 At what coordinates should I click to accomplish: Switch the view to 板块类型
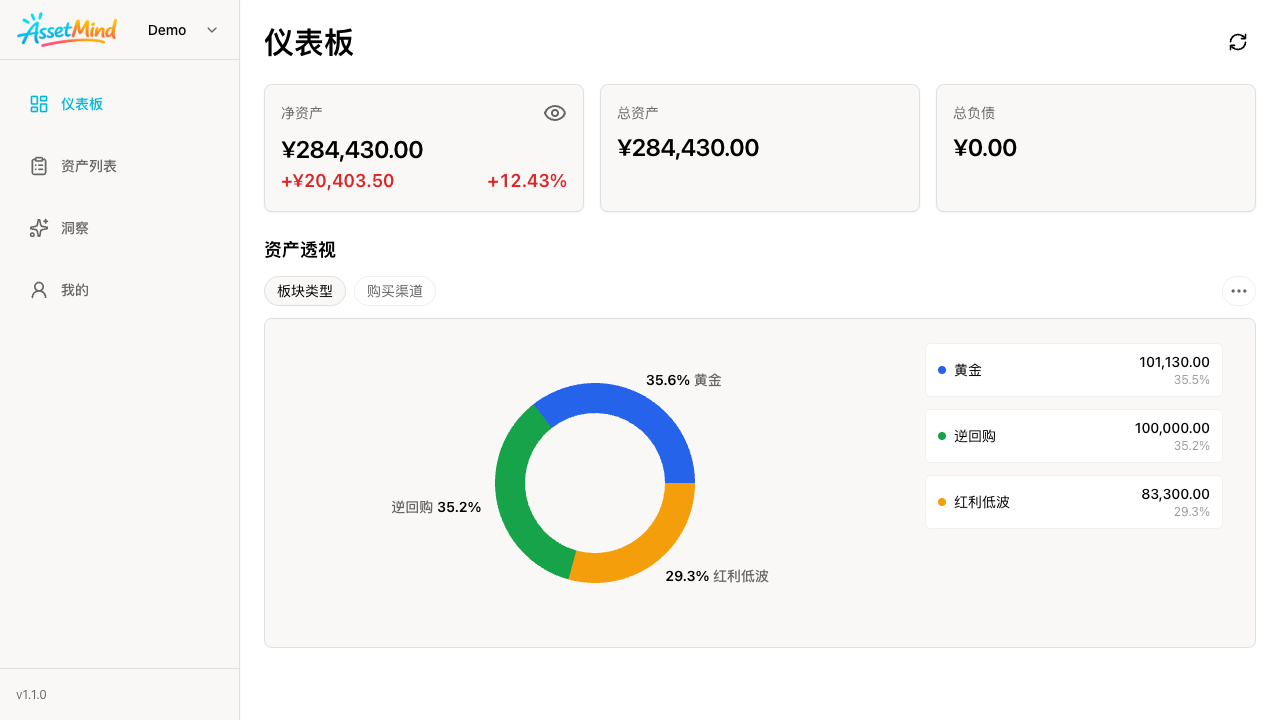click(x=305, y=291)
